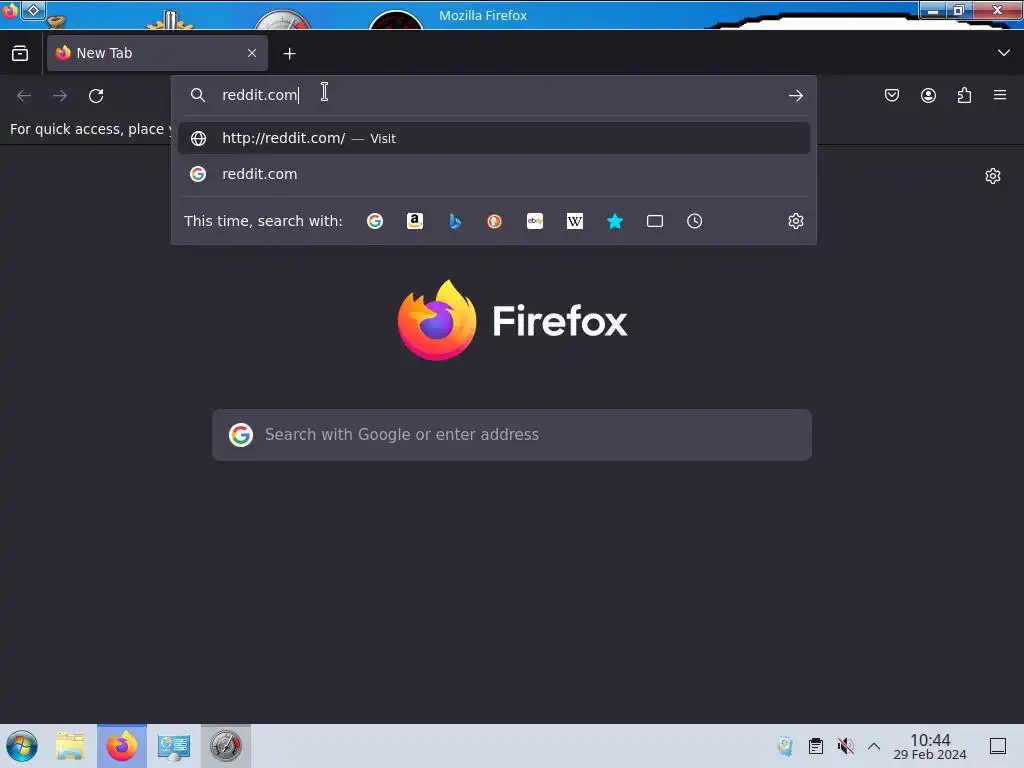
Task: Click the Firefox logo on page
Action: pyautogui.click(x=437, y=320)
